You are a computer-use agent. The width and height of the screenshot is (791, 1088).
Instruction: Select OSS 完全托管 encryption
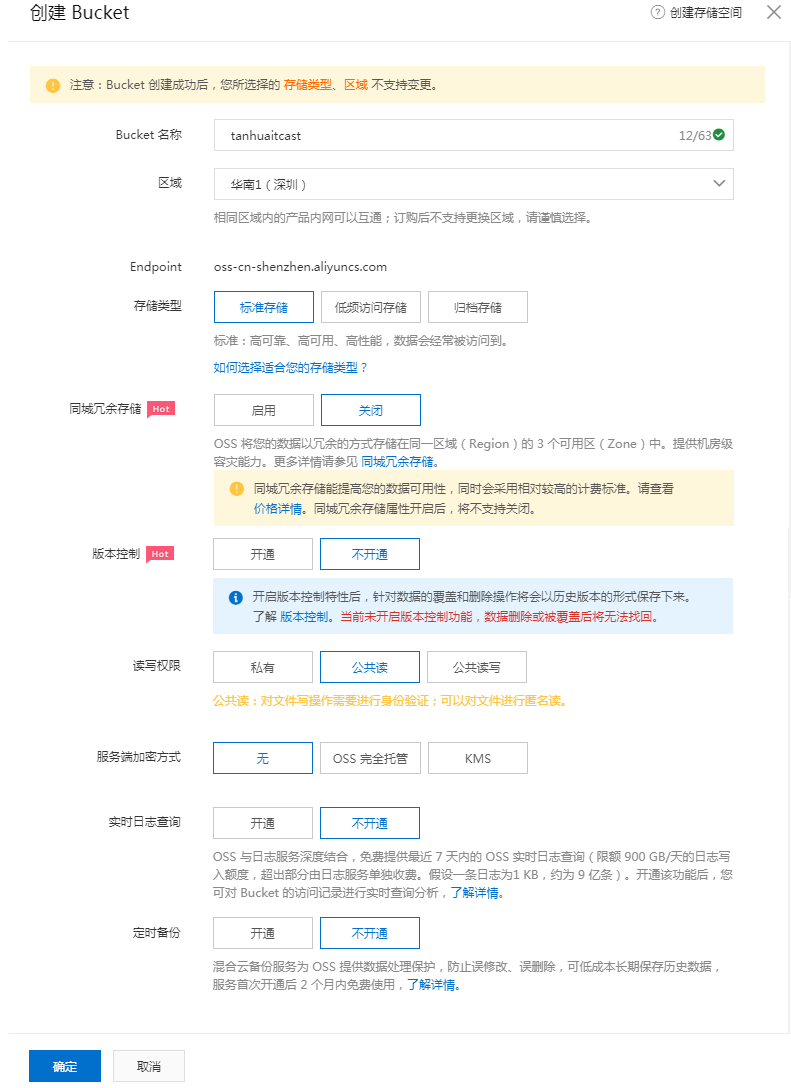(x=371, y=758)
